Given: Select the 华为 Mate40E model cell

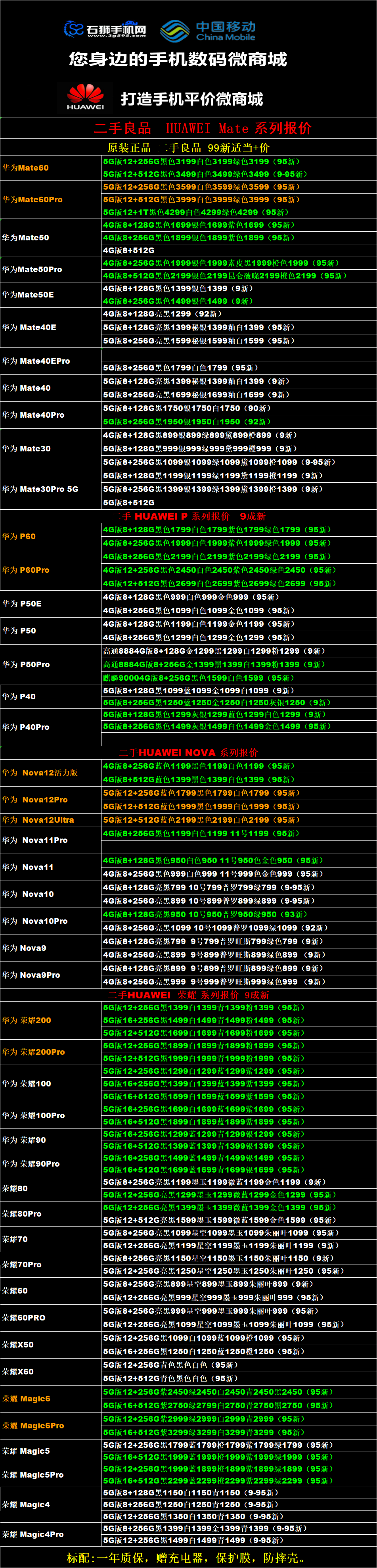Looking at the screenshot, I should click(50, 328).
